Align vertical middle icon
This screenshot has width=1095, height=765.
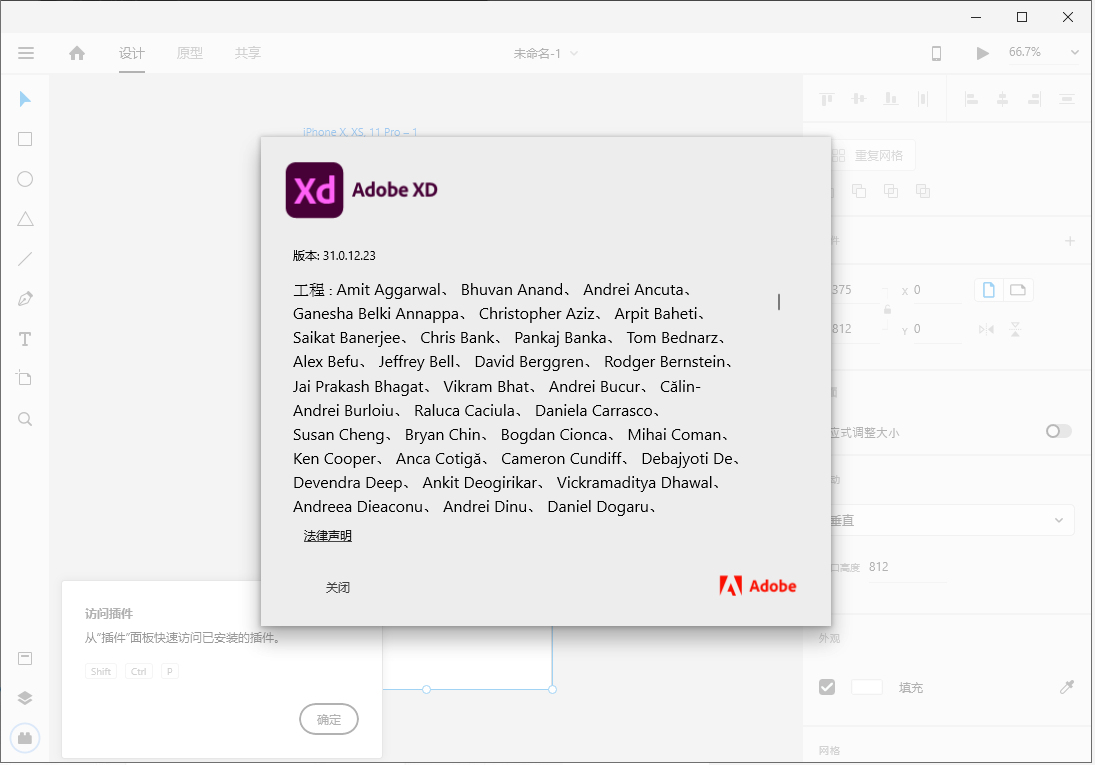859,99
